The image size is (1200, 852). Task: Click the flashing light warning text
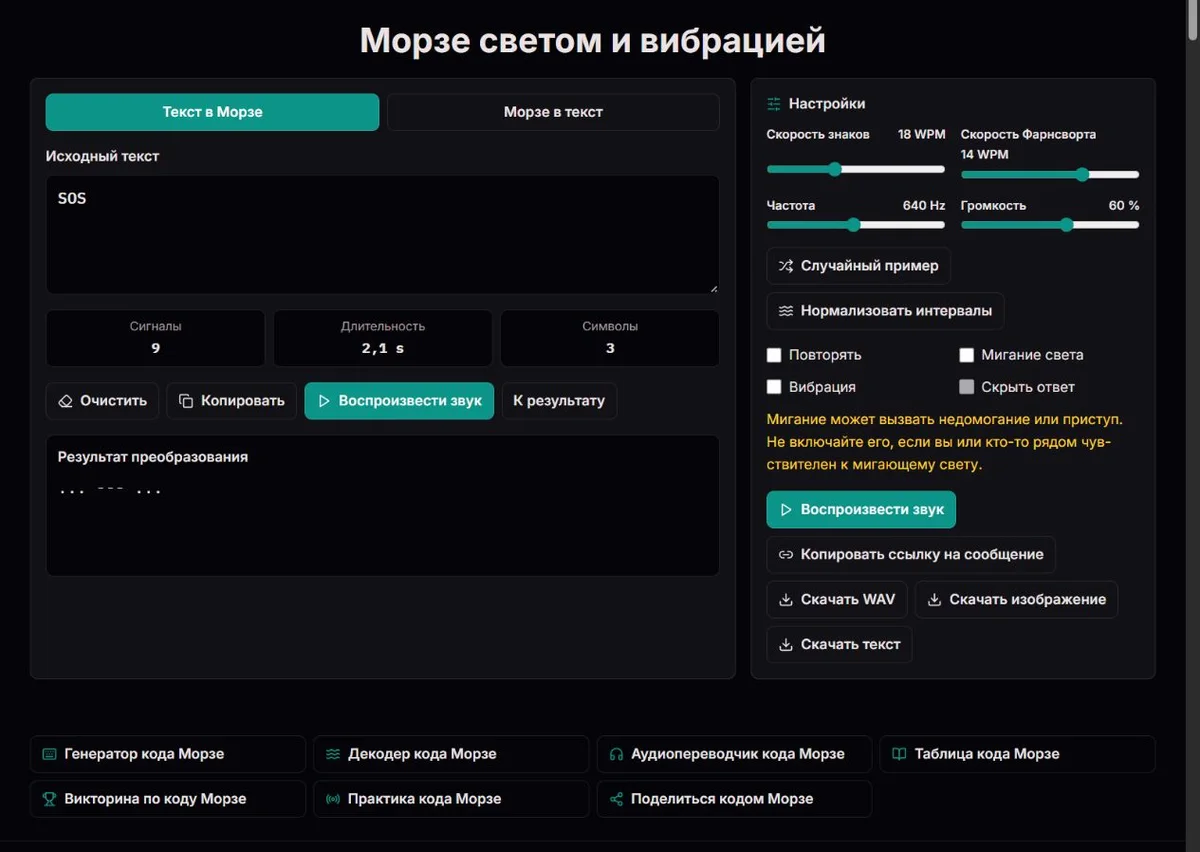pyautogui.click(x=945, y=442)
